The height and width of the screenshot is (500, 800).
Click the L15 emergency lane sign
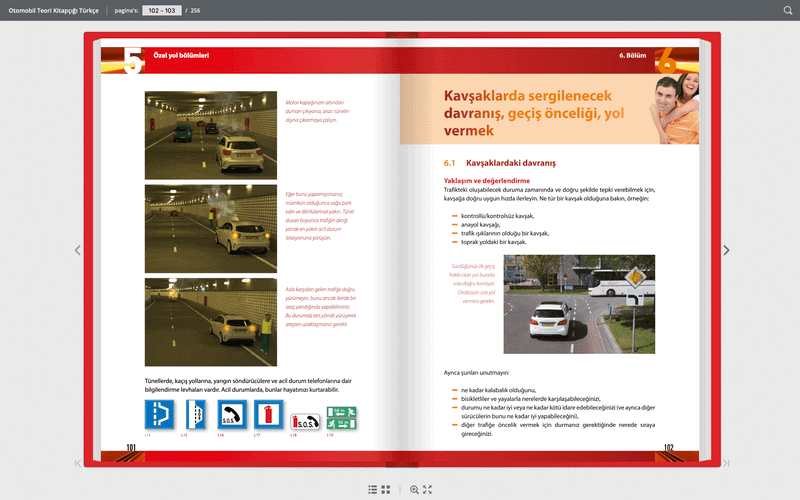(196, 414)
